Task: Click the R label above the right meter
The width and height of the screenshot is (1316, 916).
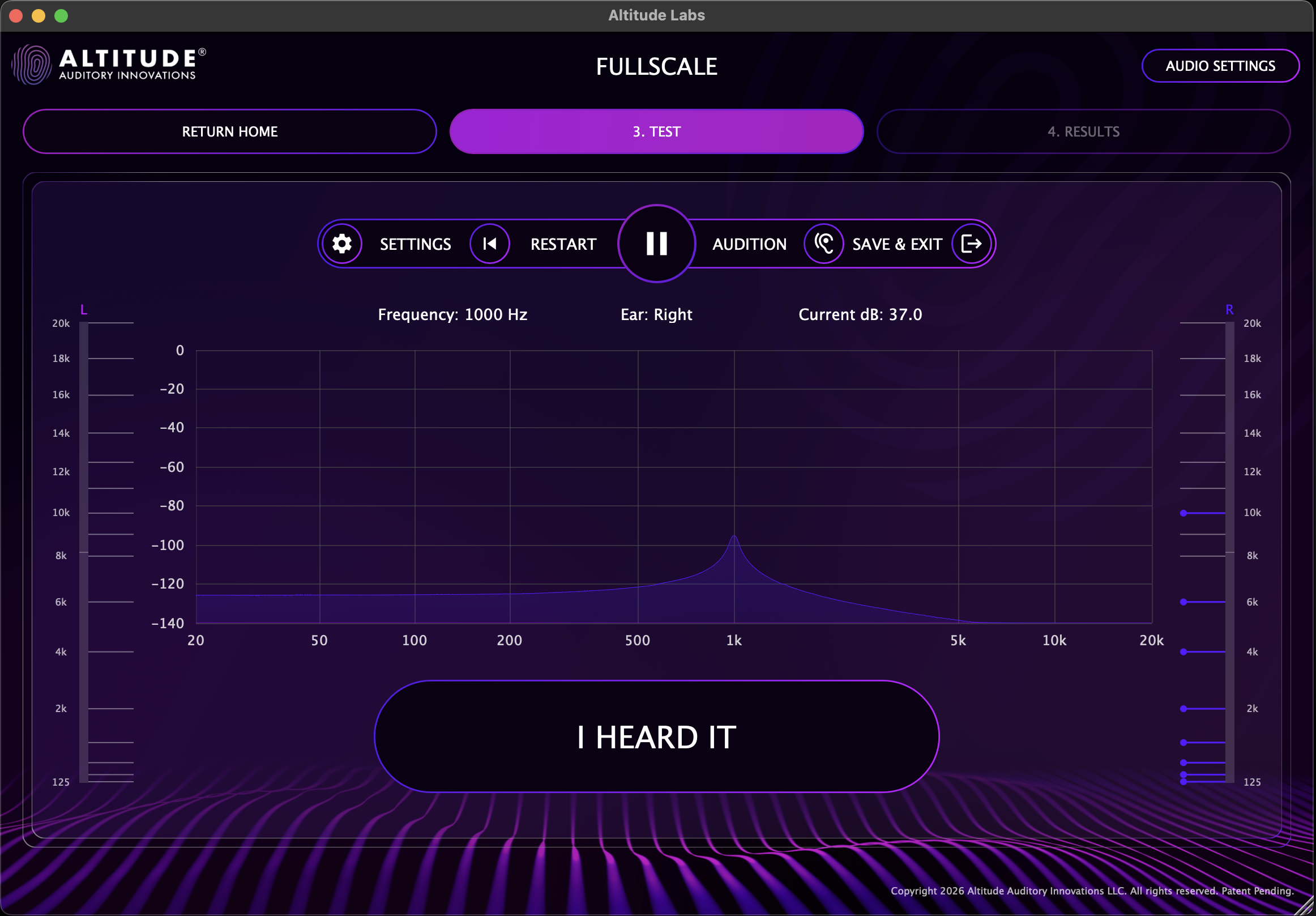Action: tap(1229, 309)
